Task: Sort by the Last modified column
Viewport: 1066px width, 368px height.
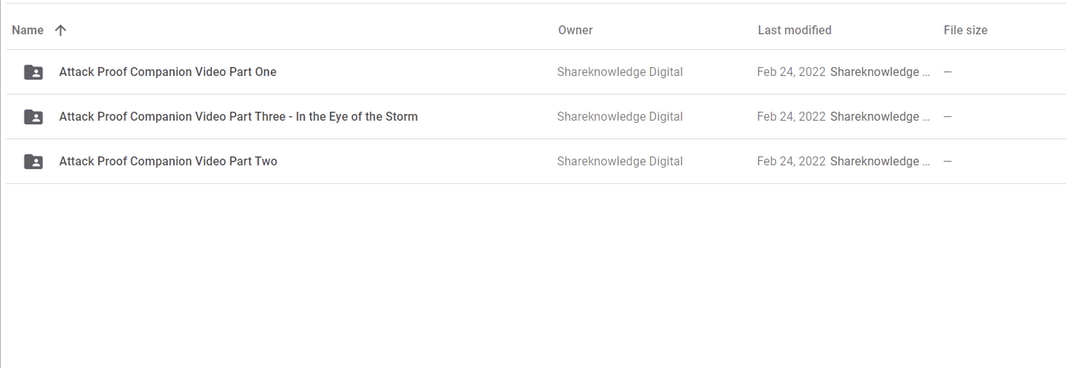Action: (794, 30)
